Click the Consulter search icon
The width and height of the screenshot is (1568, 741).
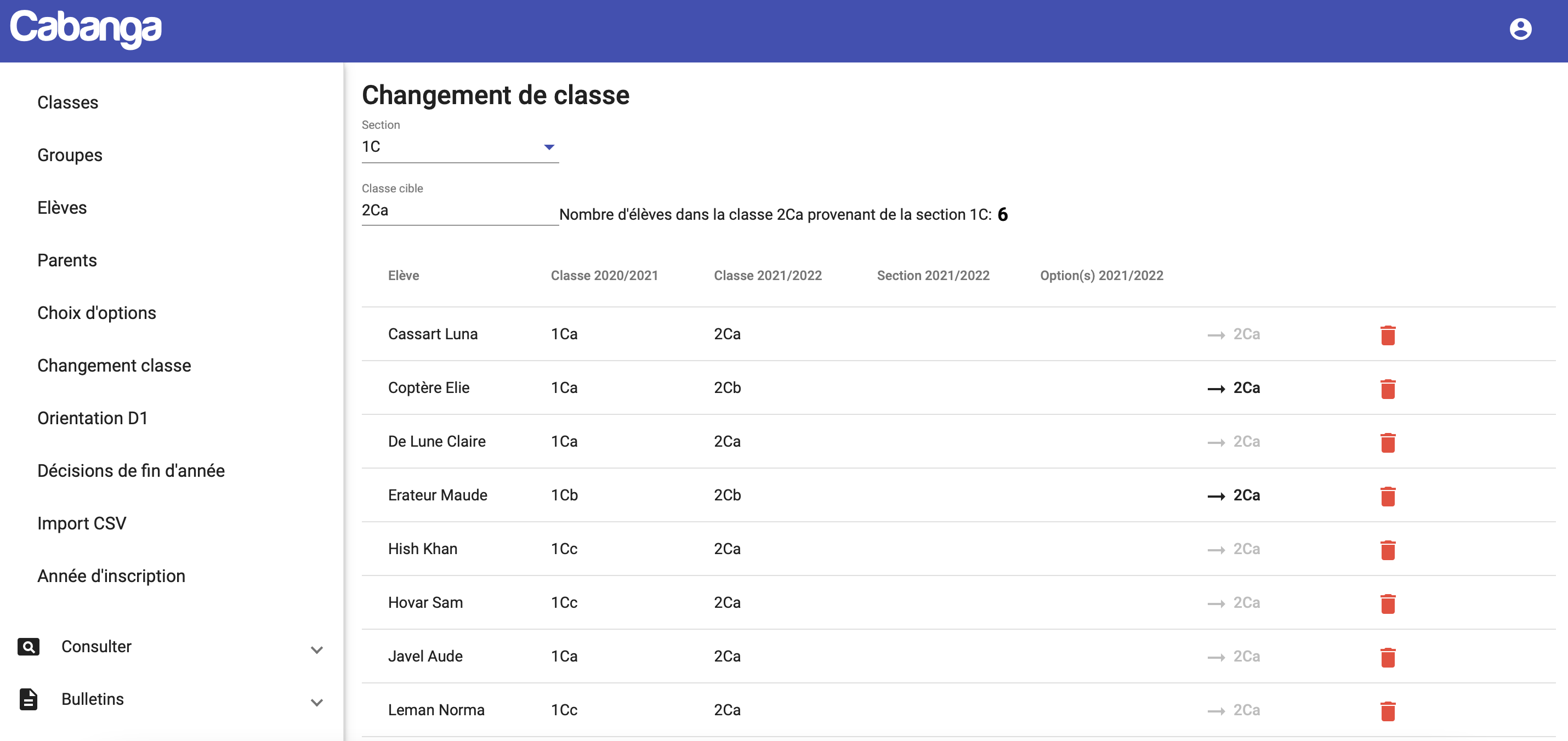[28, 647]
